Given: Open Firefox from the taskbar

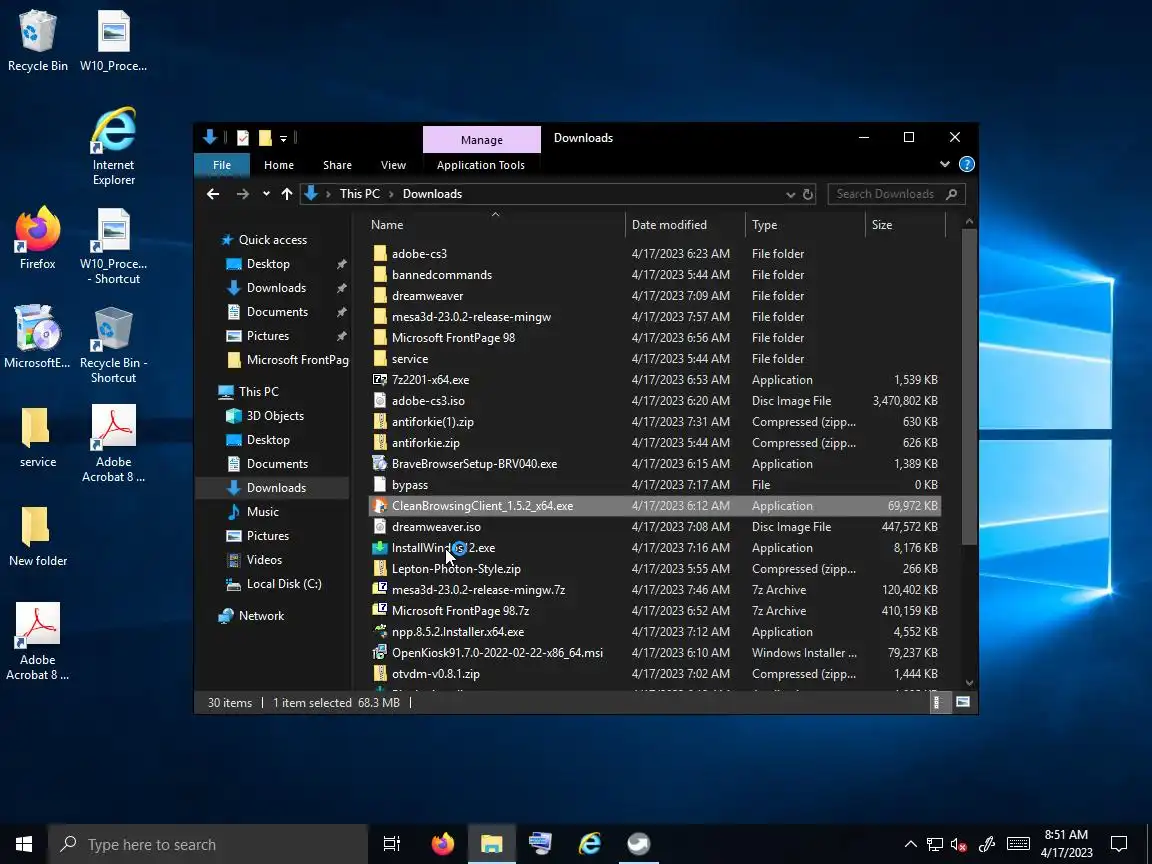Looking at the screenshot, I should point(442,844).
